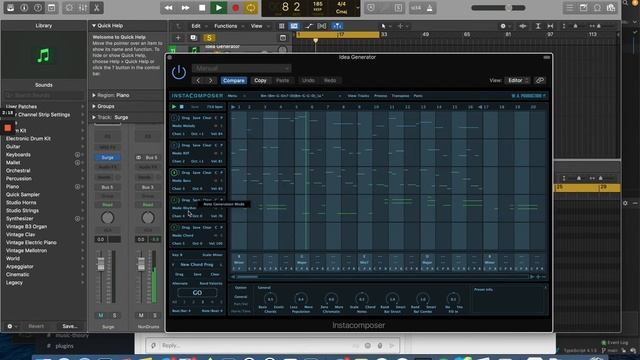Click the Compare button
Image resolution: width=640 pixels, height=360 pixels.
pos(234,80)
